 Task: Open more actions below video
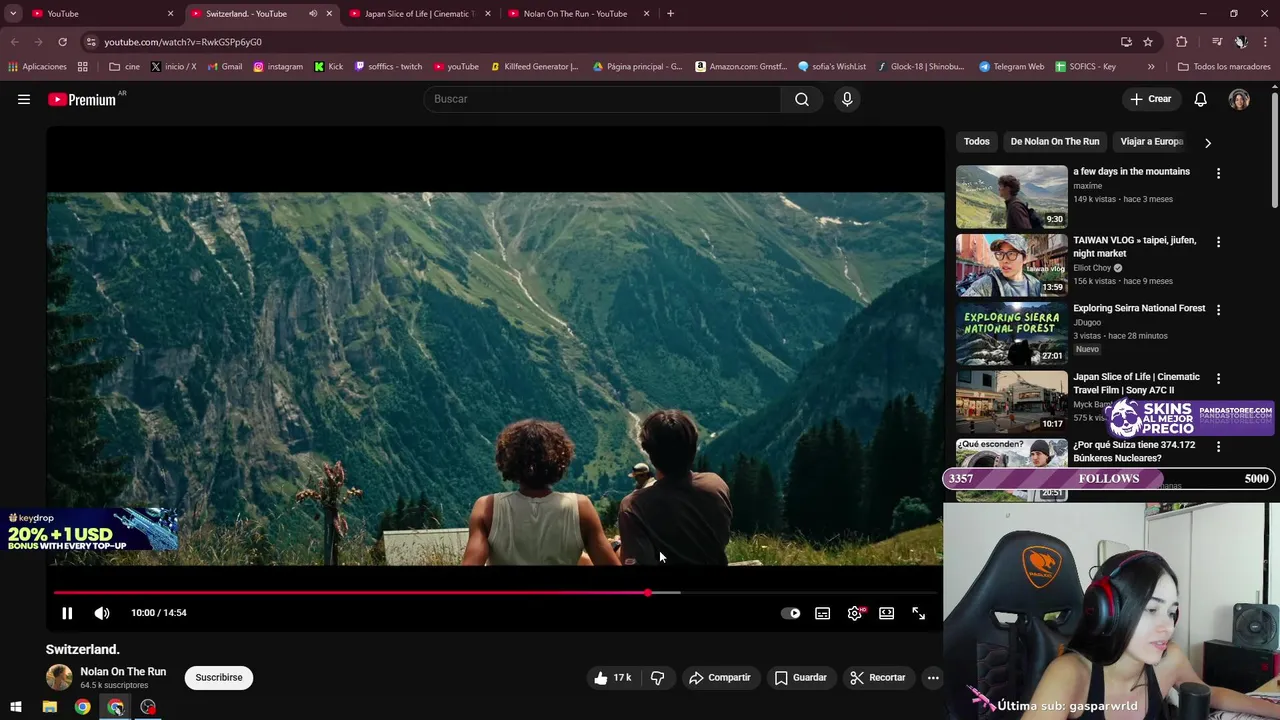click(x=933, y=678)
